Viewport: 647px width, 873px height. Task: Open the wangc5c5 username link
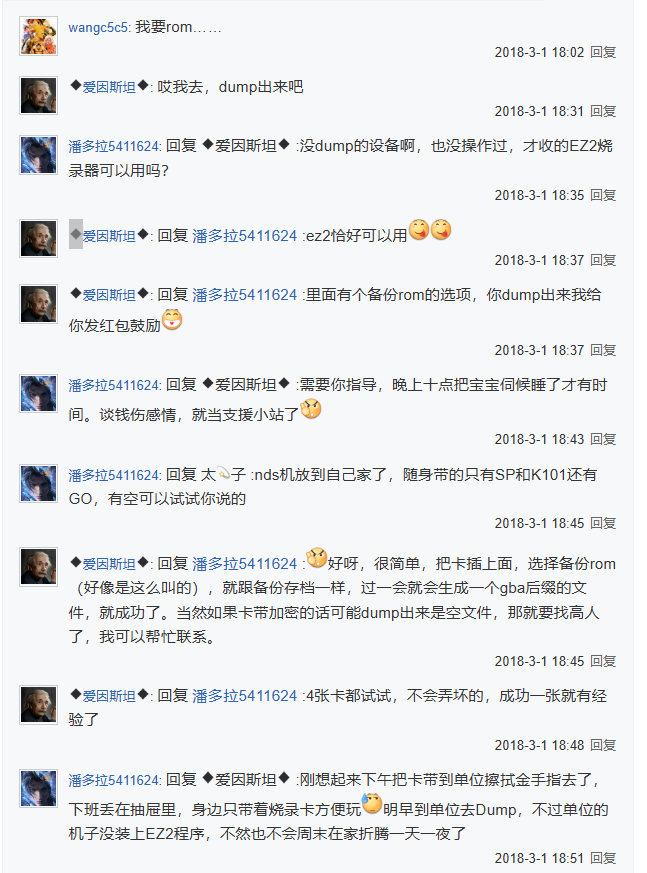[x=98, y=27]
